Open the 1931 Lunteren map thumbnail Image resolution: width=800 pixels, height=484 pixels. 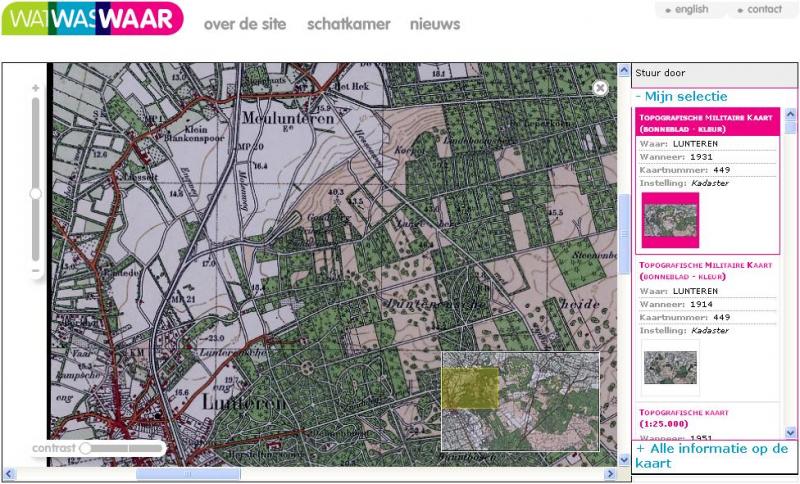click(x=670, y=220)
